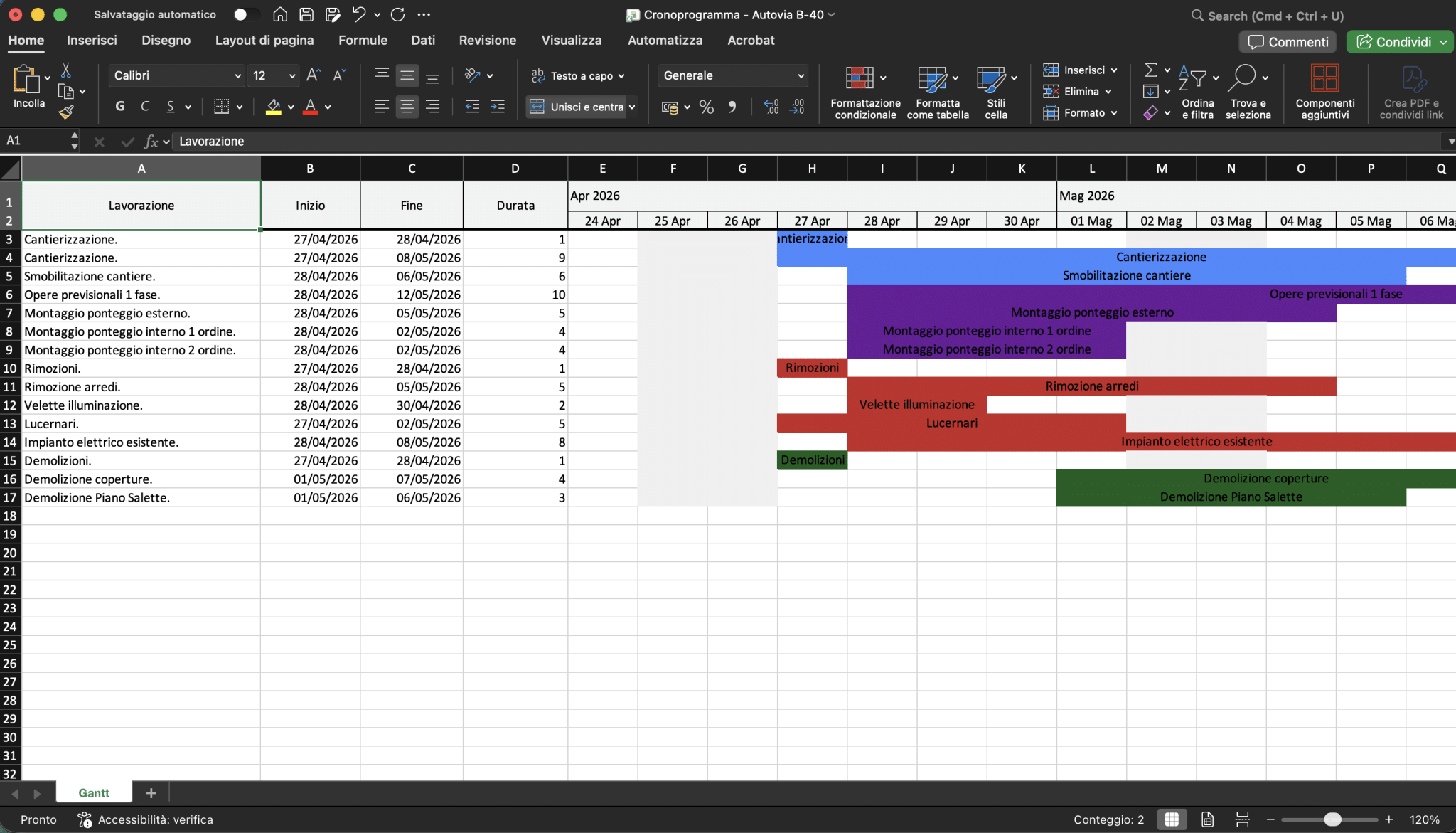Decrease decimal places icon

click(797, 107)
